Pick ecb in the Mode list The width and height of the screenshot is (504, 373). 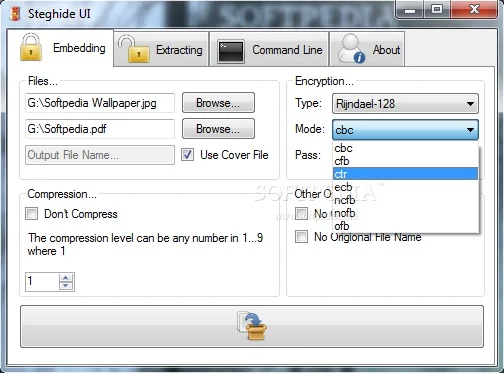405,187
